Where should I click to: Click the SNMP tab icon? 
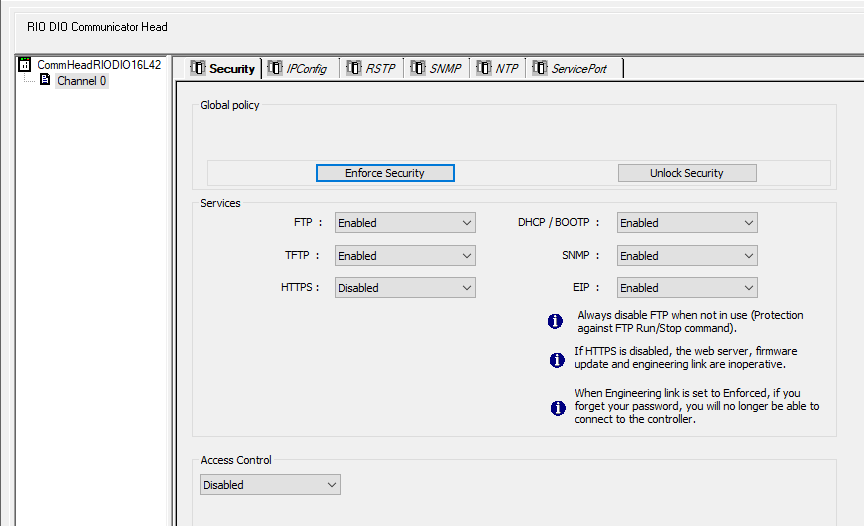[x=418, y=68]
